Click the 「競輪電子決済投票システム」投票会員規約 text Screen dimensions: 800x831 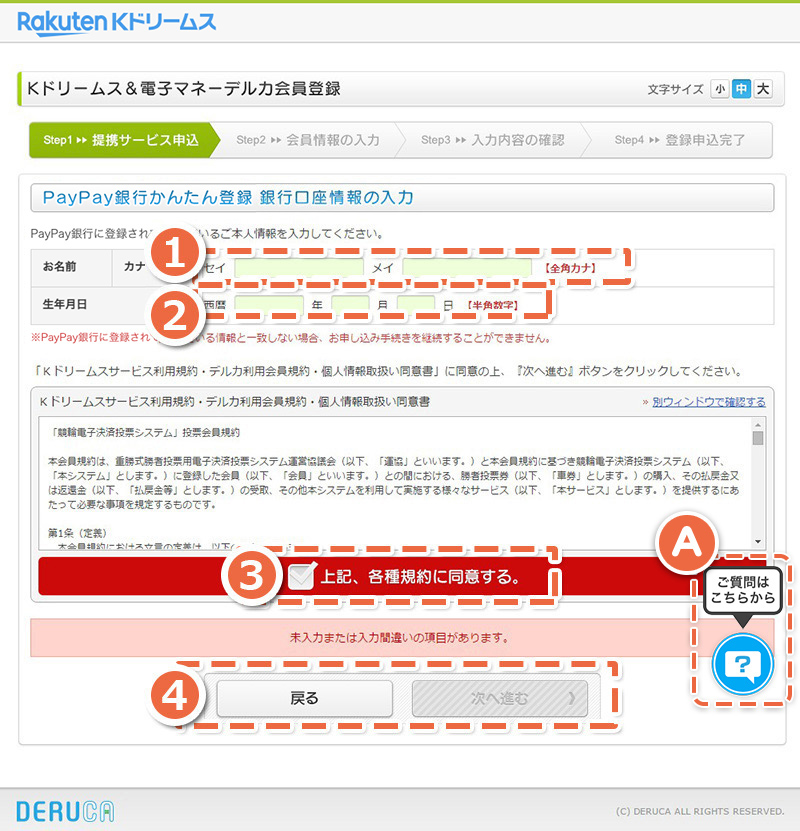pyautogui.click(x=144, y=432)
